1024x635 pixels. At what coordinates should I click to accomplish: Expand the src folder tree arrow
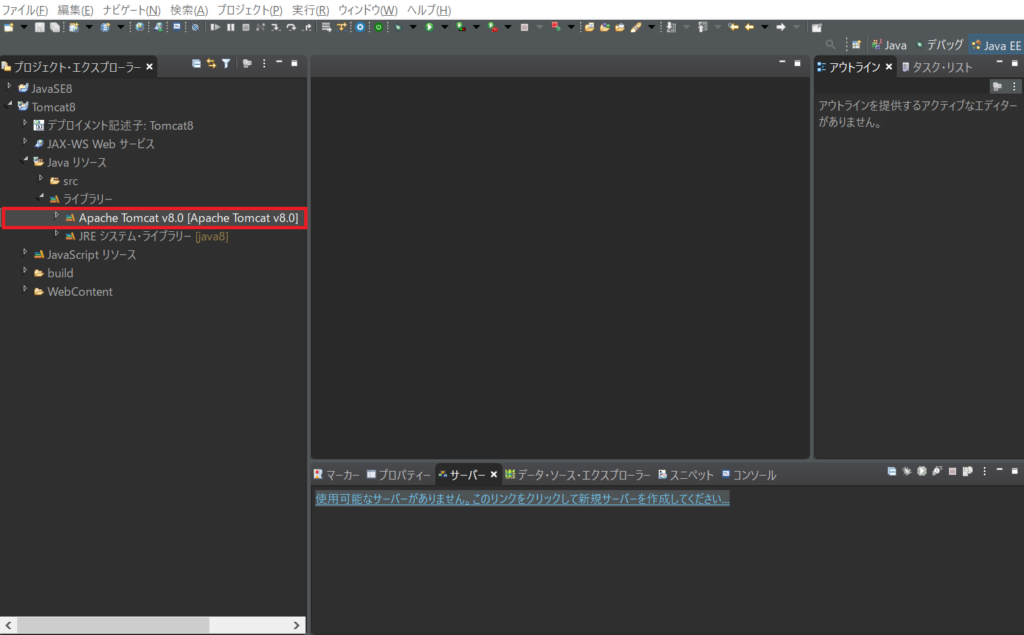[41, 180]
